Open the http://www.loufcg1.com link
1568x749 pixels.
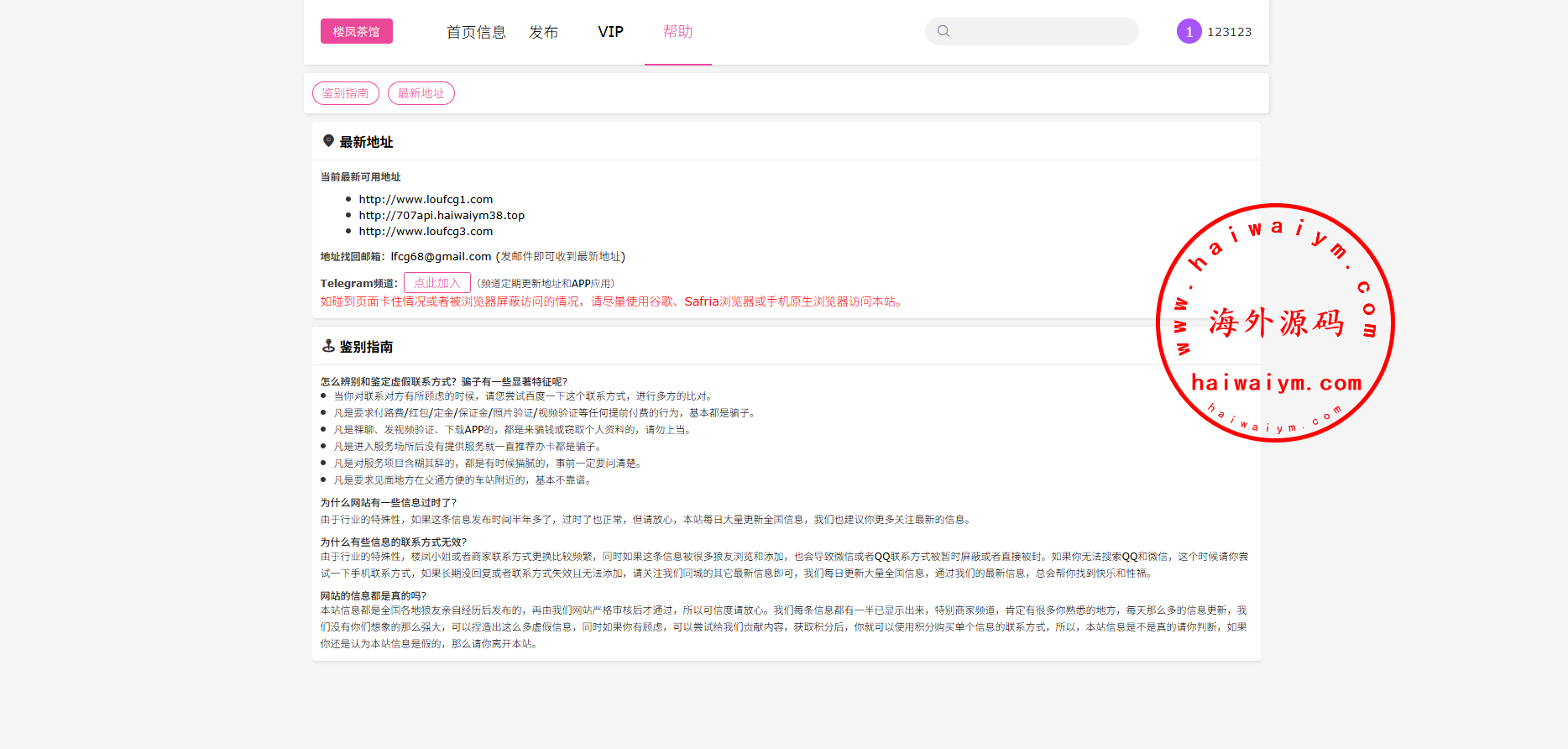coord(426,199)
